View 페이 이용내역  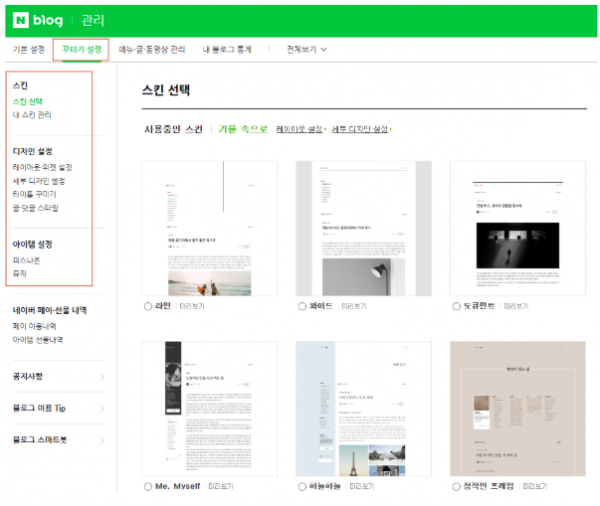click(x=34, y=326)
